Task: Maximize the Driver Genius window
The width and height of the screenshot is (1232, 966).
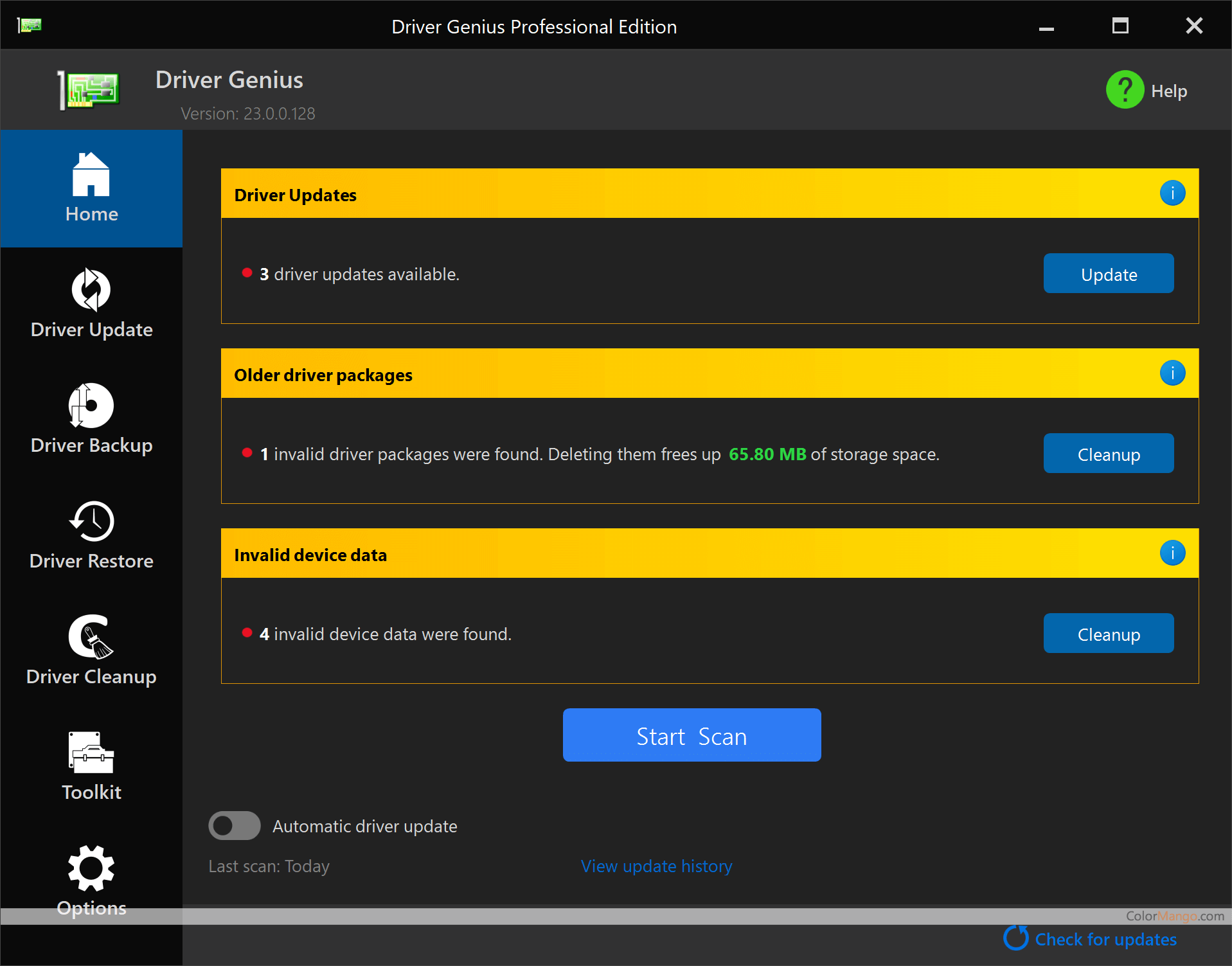Action: tap(1120, 26)
